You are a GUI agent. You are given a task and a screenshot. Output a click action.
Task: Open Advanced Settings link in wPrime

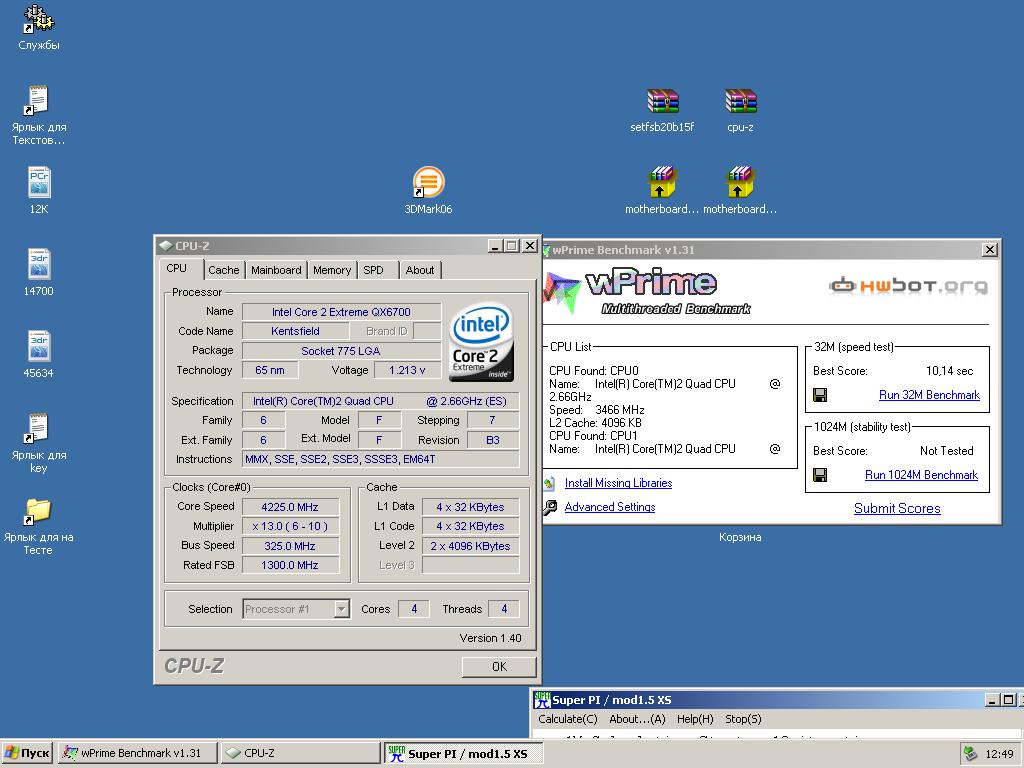click(x=609, y=507)
